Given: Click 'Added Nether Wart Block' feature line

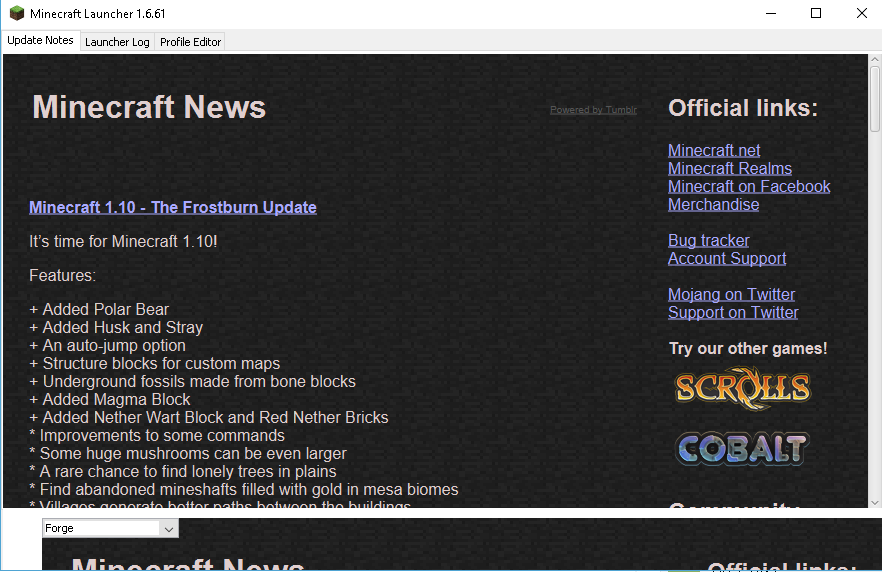Looking at the screenshot, I should [x=209, y=417].
